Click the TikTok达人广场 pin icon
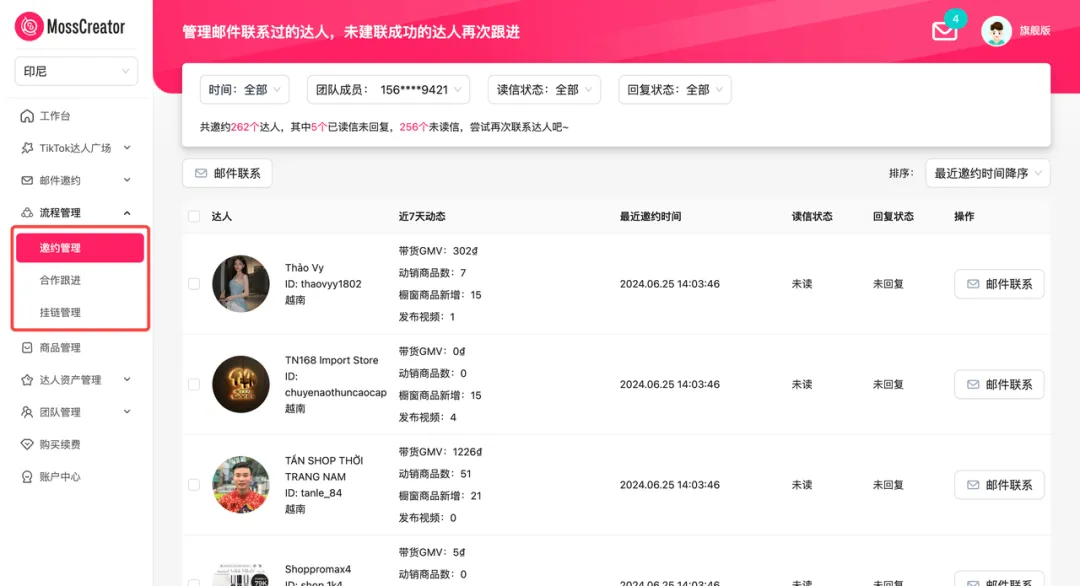Viewport: 1080px width, 586px height. tap(27, 148)
